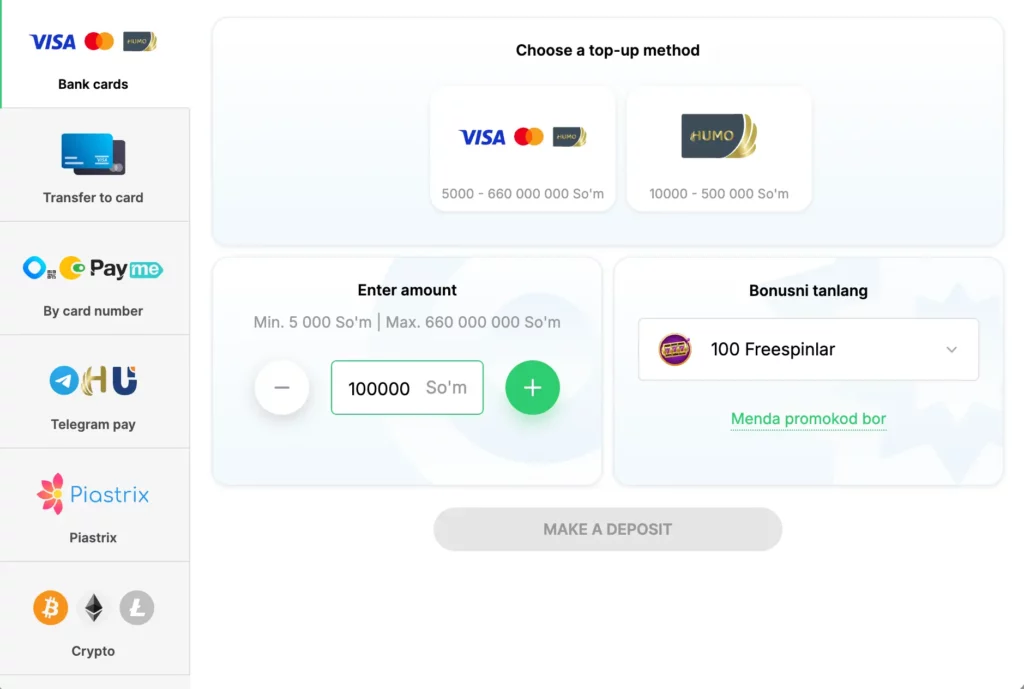Viewport: 1024px width, 689px height.
Task: Expand bonus list using the chevron arrow
Action: (x=951, y=349)
